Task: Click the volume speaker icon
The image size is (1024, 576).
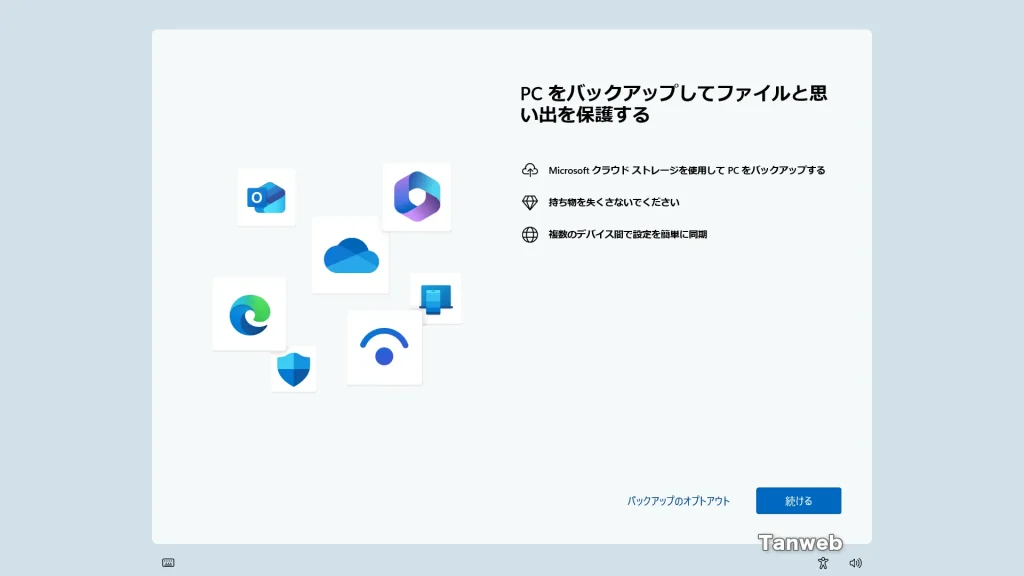Action: [856, 563]
